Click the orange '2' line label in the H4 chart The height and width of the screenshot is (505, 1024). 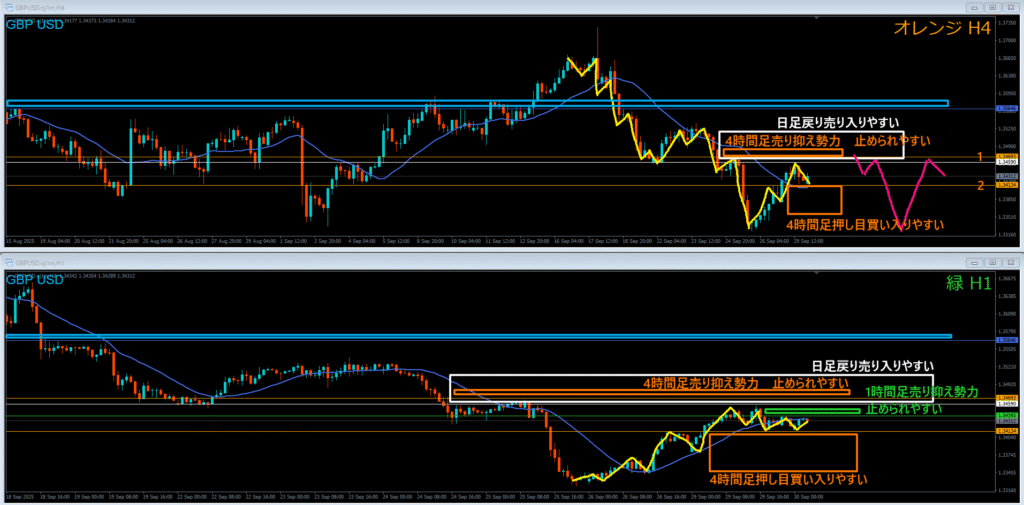click(x=980, y=186)
